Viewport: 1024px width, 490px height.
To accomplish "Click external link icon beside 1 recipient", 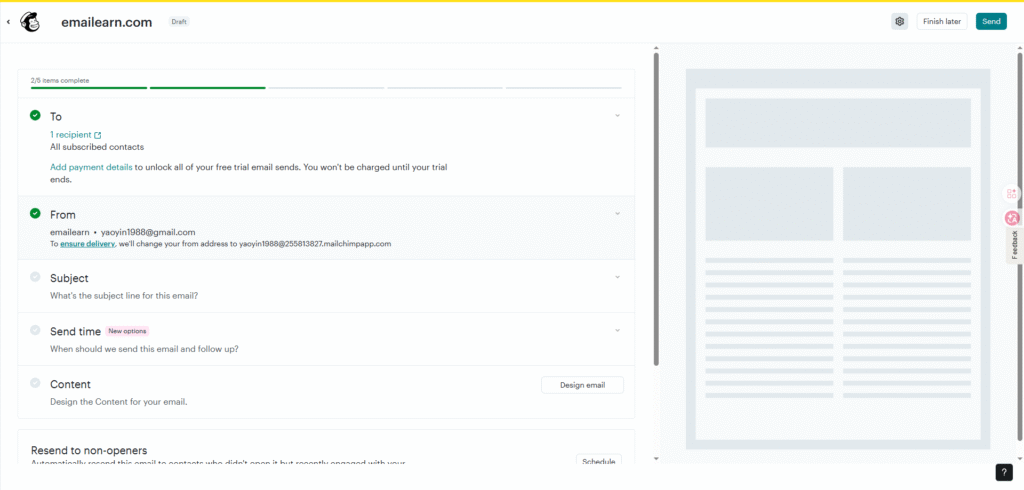I will click(98, 135).
